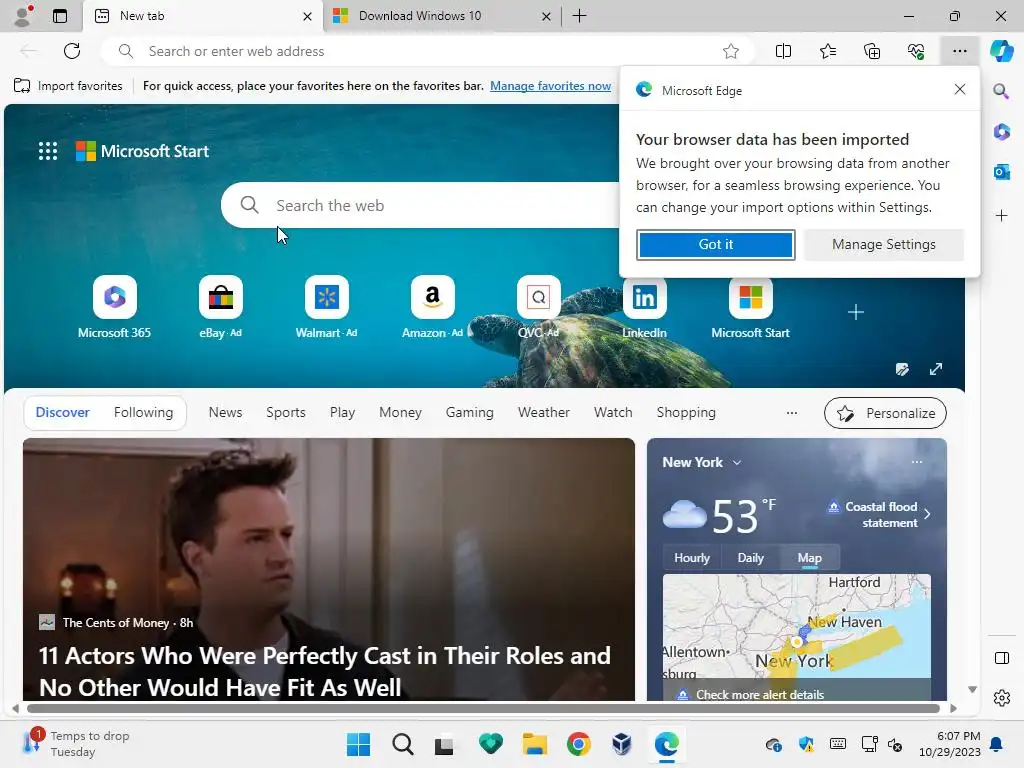This screenshot has height=768, width=1024.
Task: Open sidebar settings gear icon
Action: pyautogui.click(x=1001, y=697)
